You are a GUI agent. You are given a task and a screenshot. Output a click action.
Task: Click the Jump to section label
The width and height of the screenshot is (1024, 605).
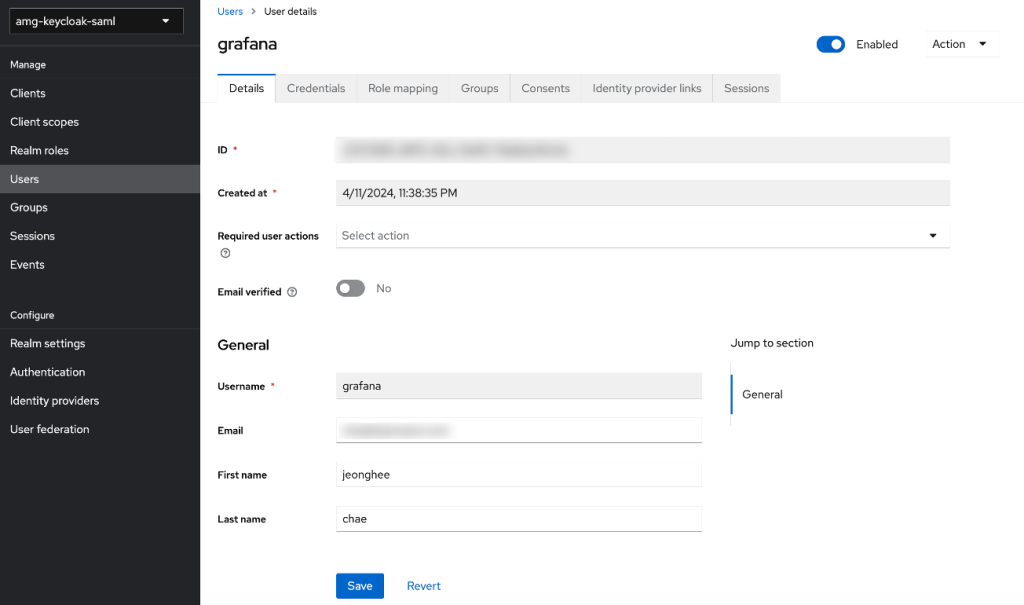(x=772, y=343)
